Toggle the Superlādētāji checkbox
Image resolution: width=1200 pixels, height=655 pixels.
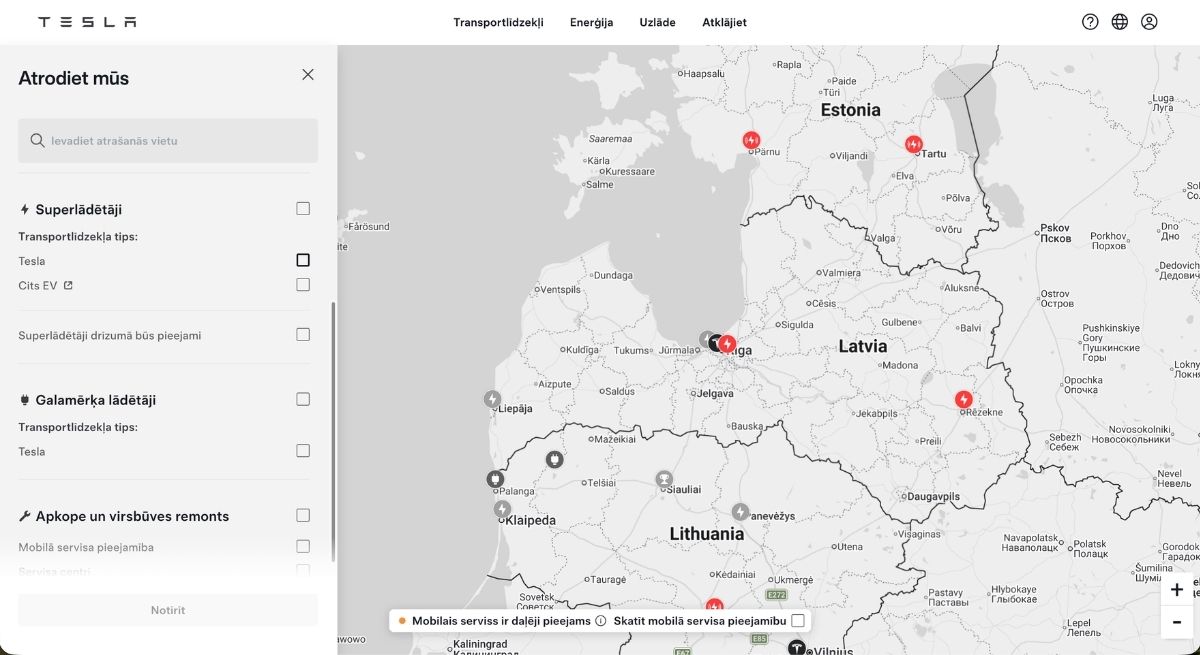click(303, 209)
